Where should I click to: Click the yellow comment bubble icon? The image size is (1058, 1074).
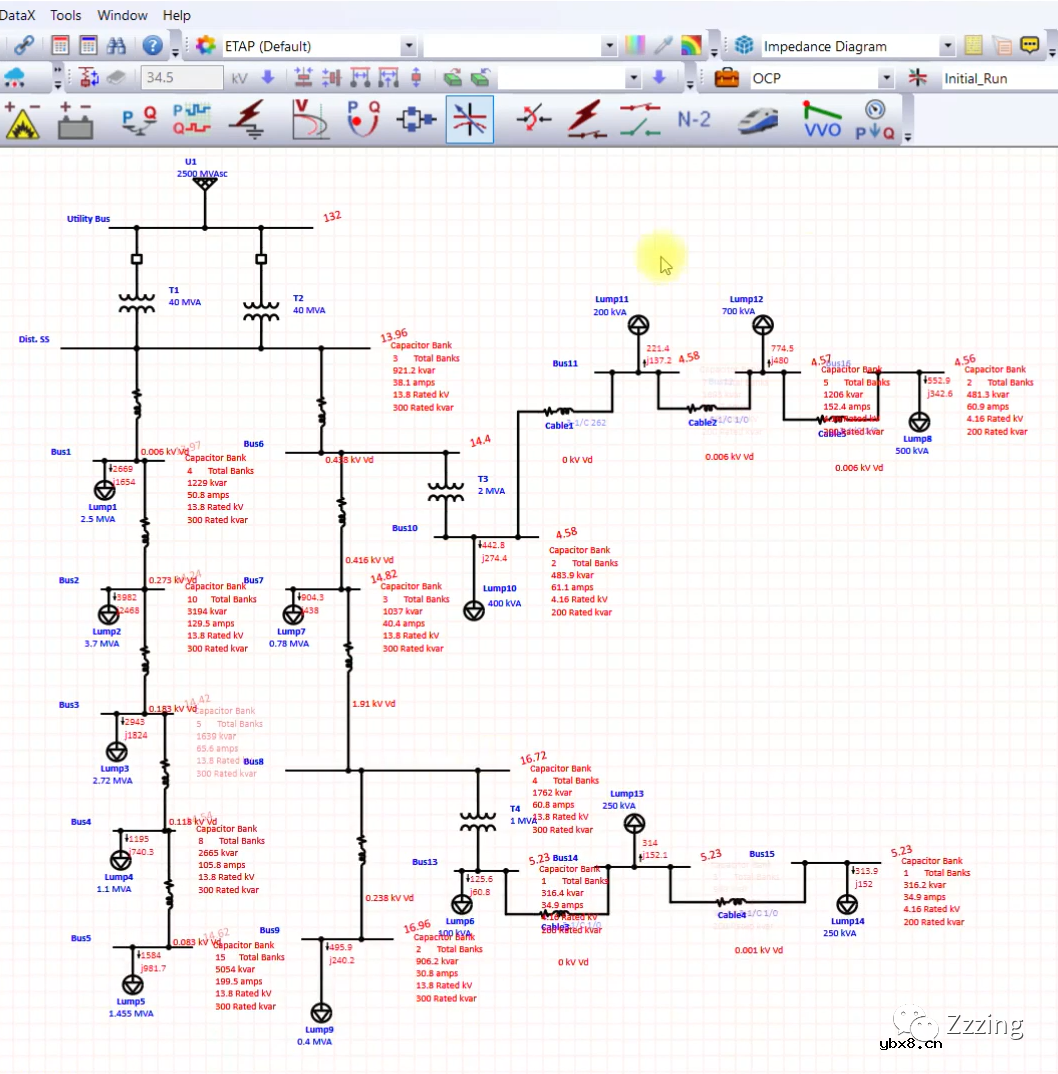click(1029, 46)
